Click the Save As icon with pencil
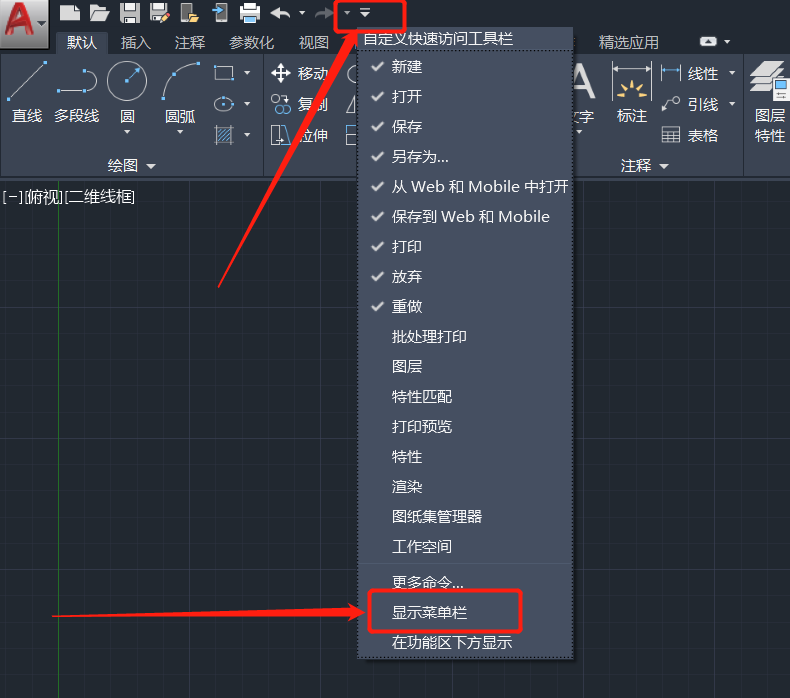Viewport: 790px width, 698px height. click(160, 13)
